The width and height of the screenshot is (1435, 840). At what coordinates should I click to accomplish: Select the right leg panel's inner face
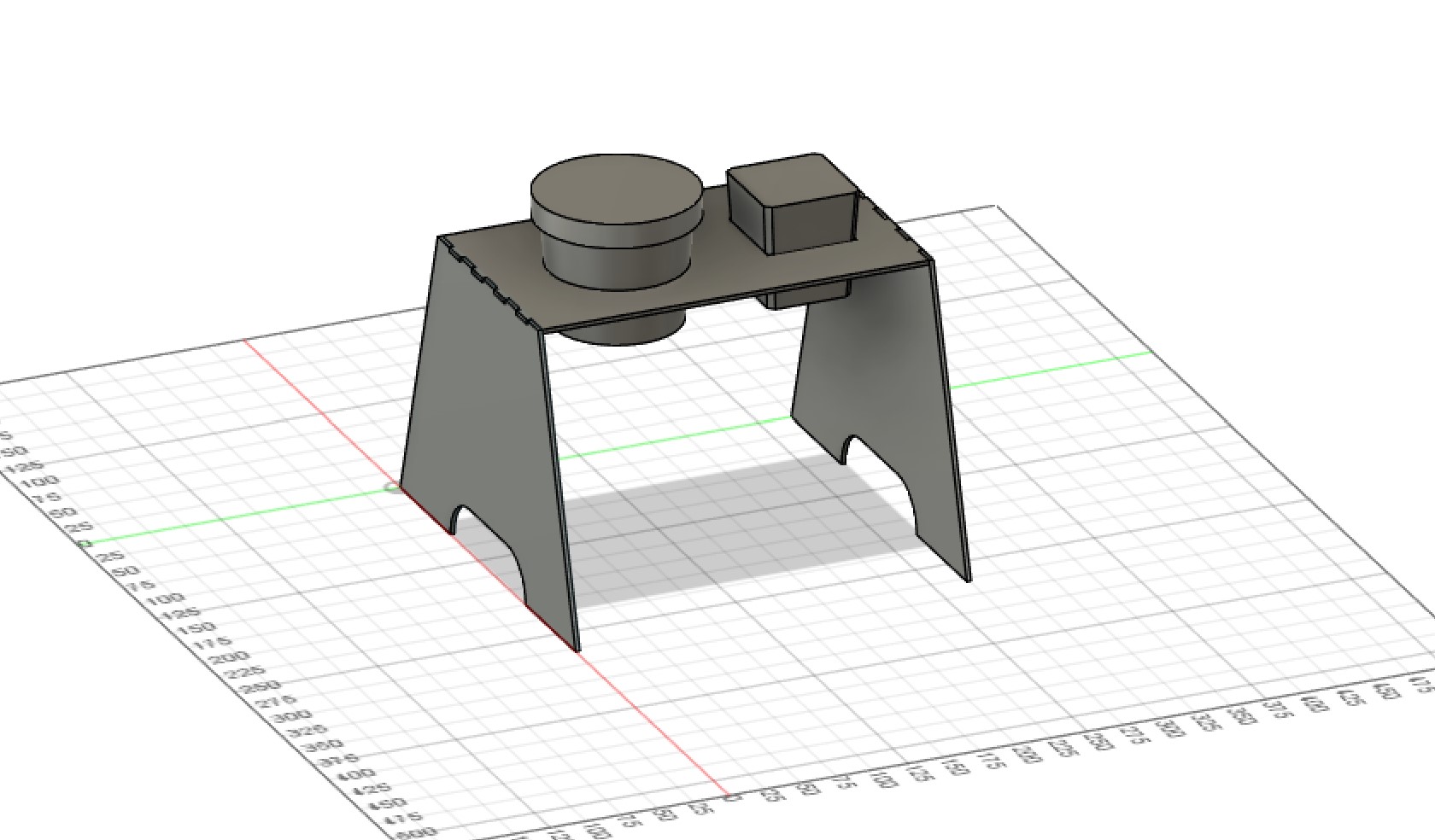[x=880, y=401]
